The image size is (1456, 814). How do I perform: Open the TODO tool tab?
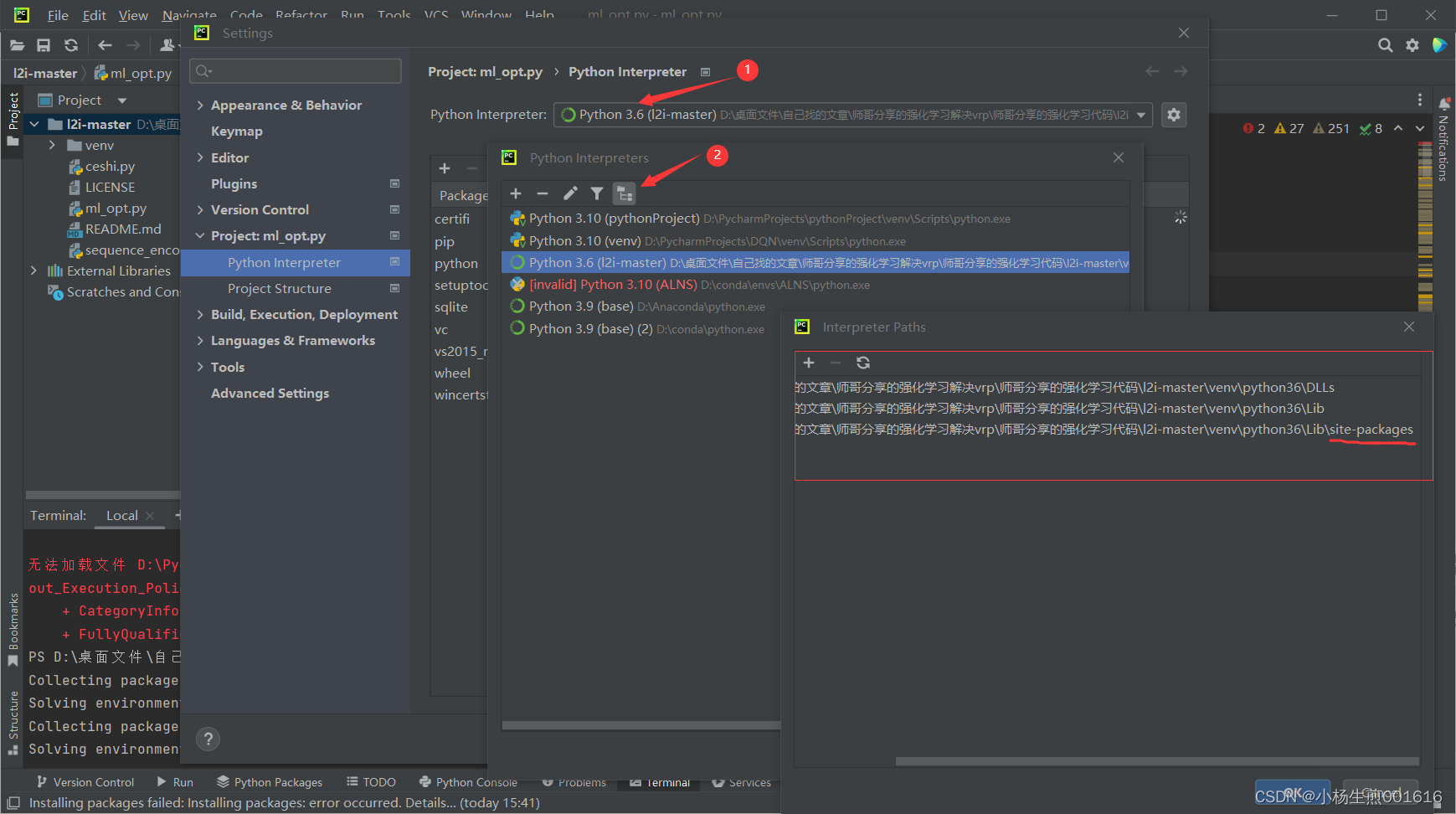coord(371,782)
